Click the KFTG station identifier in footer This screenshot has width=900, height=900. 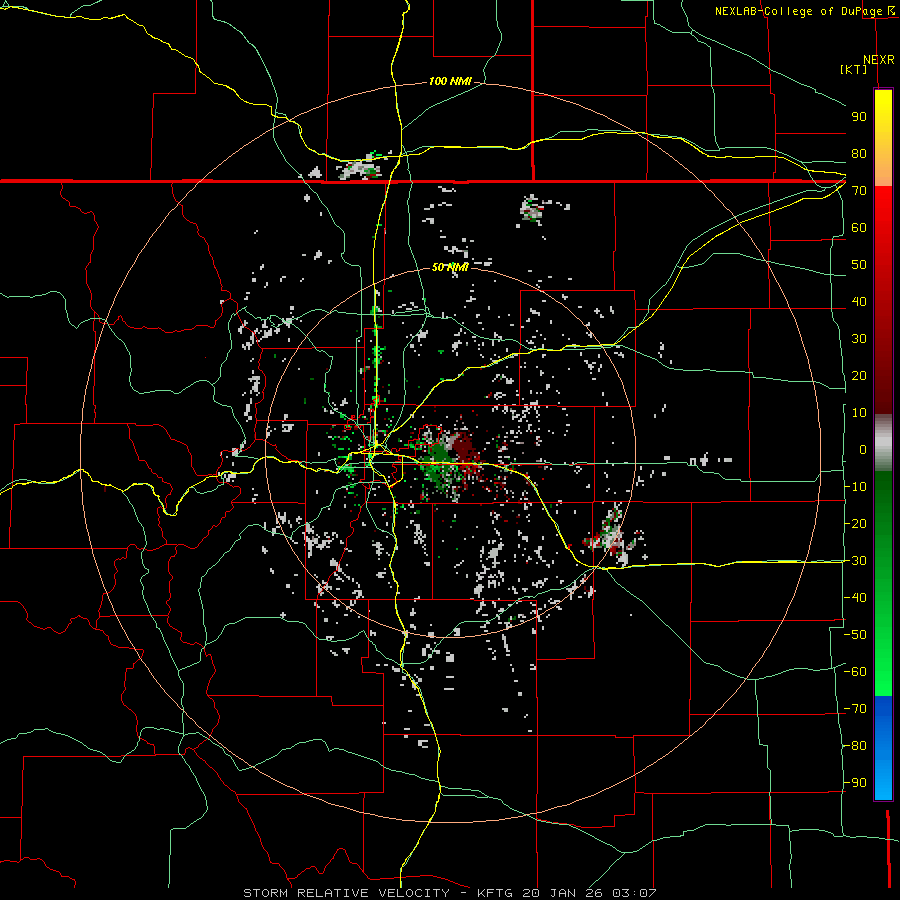coord(495,893)
